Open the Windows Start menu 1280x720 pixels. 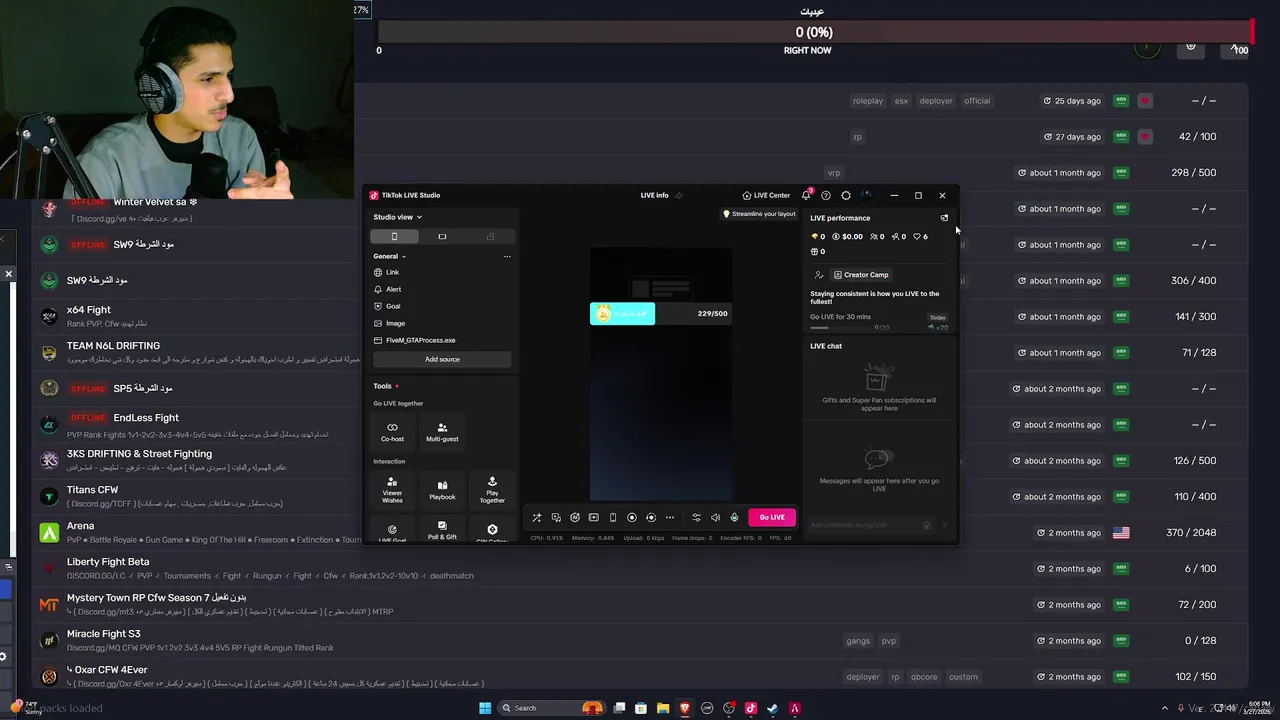pos(485,708)
